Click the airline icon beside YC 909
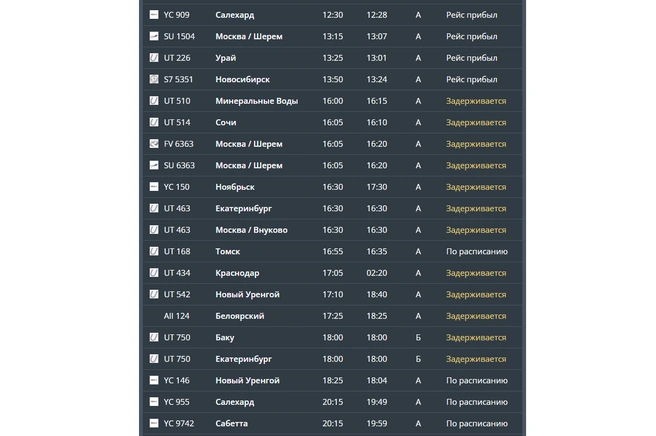The width and height of the screenshot is (656, 436). (x=154, y=15)
